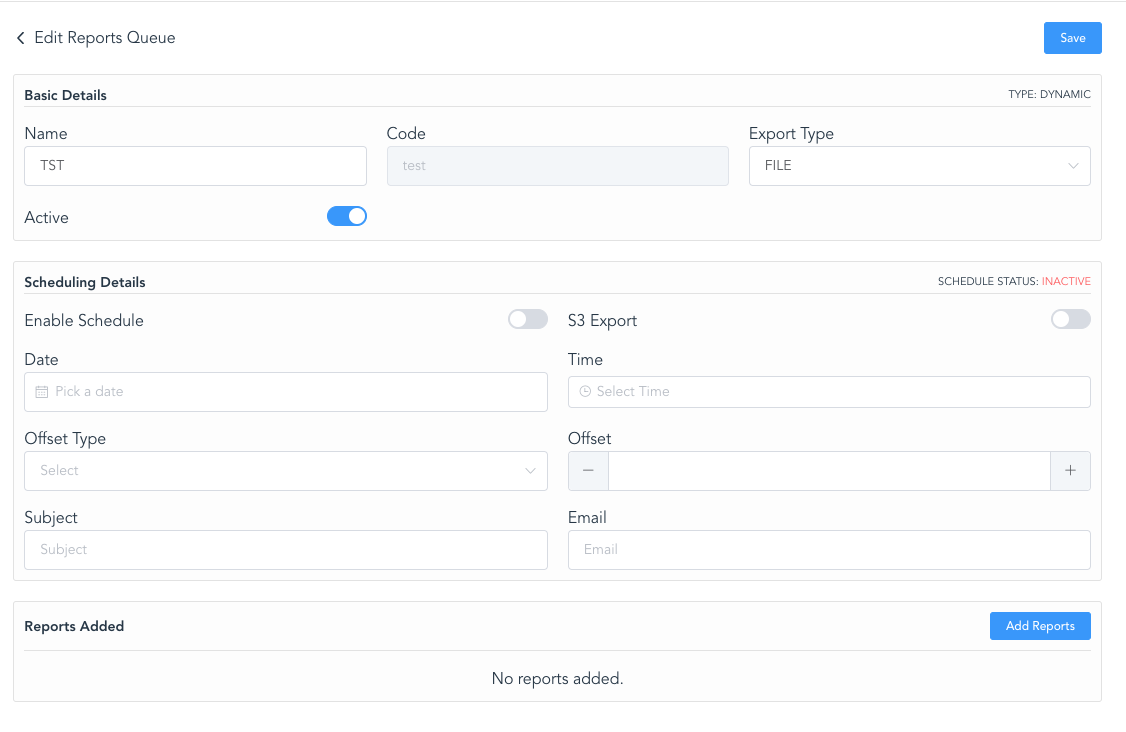Click into the Subject text field
This screenshot has width=1126, height=732.
tap(285, 550)
